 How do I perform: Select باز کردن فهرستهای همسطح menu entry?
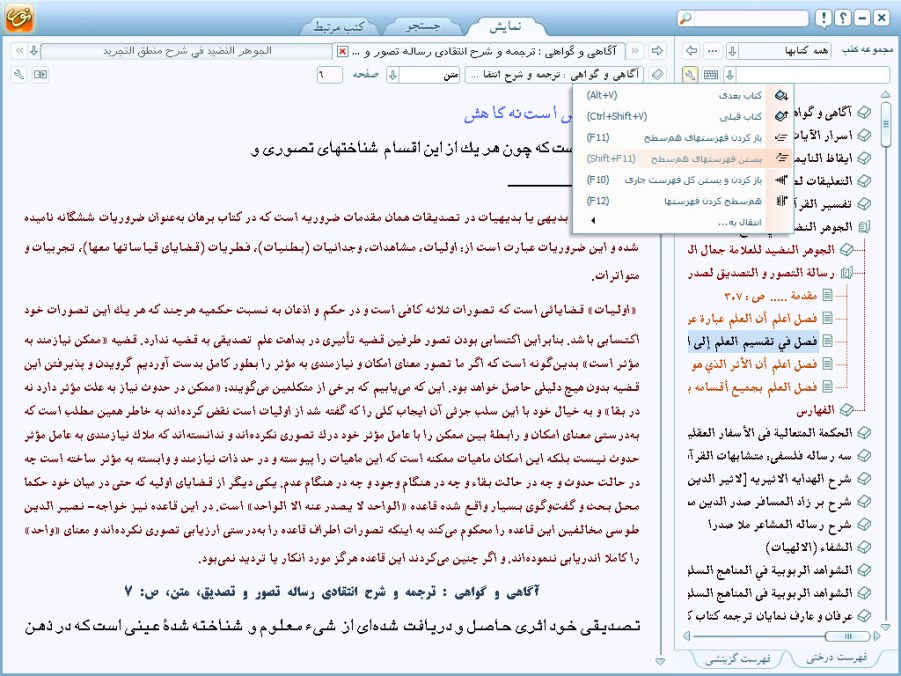click(682, 138)
